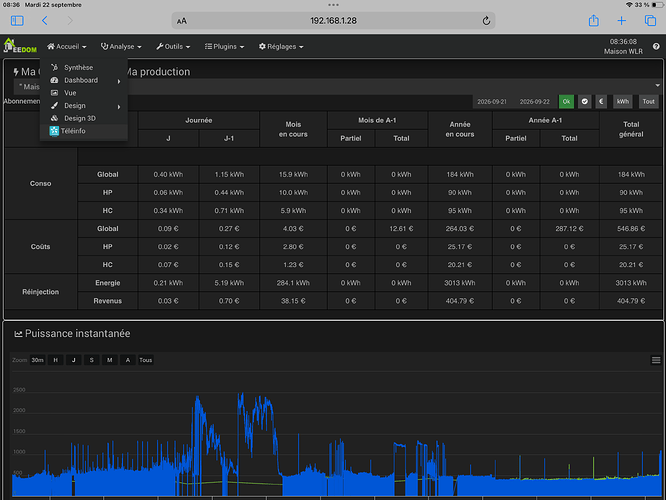Switch display to kWh units
This screenshot has height=500, width=666.
pos(623,102)
